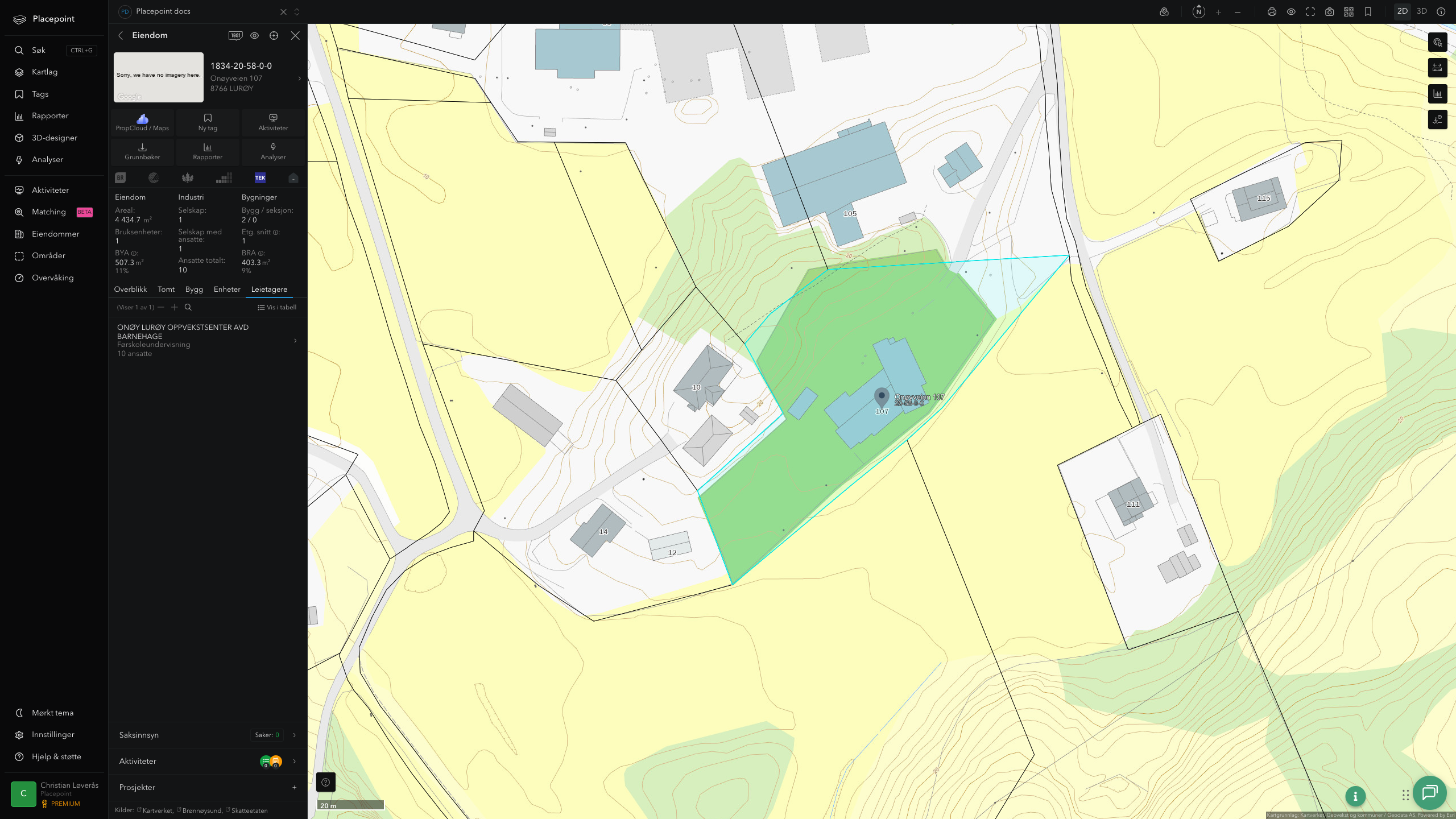The height and width of the screenshot is (819, 1456).
Task: Open the TEK regulation icon
Action: pyautogui.click(x=260, y=178)
